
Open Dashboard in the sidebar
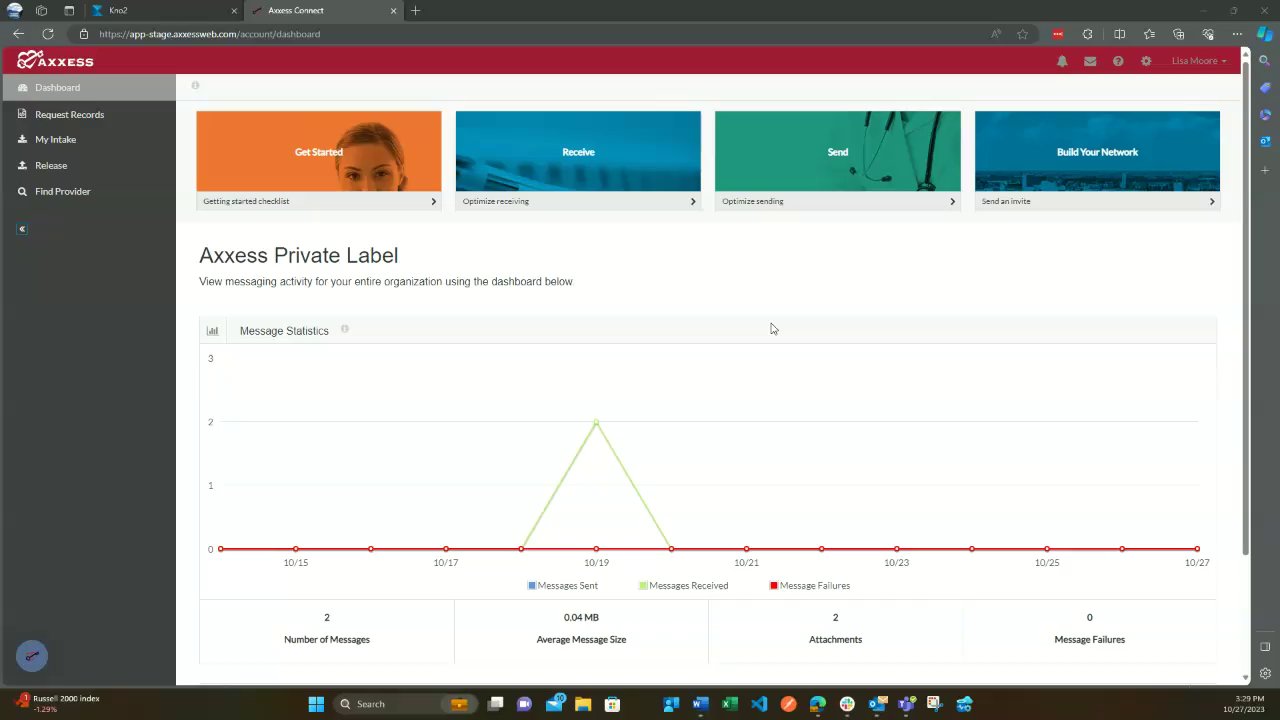coord(88,87)
